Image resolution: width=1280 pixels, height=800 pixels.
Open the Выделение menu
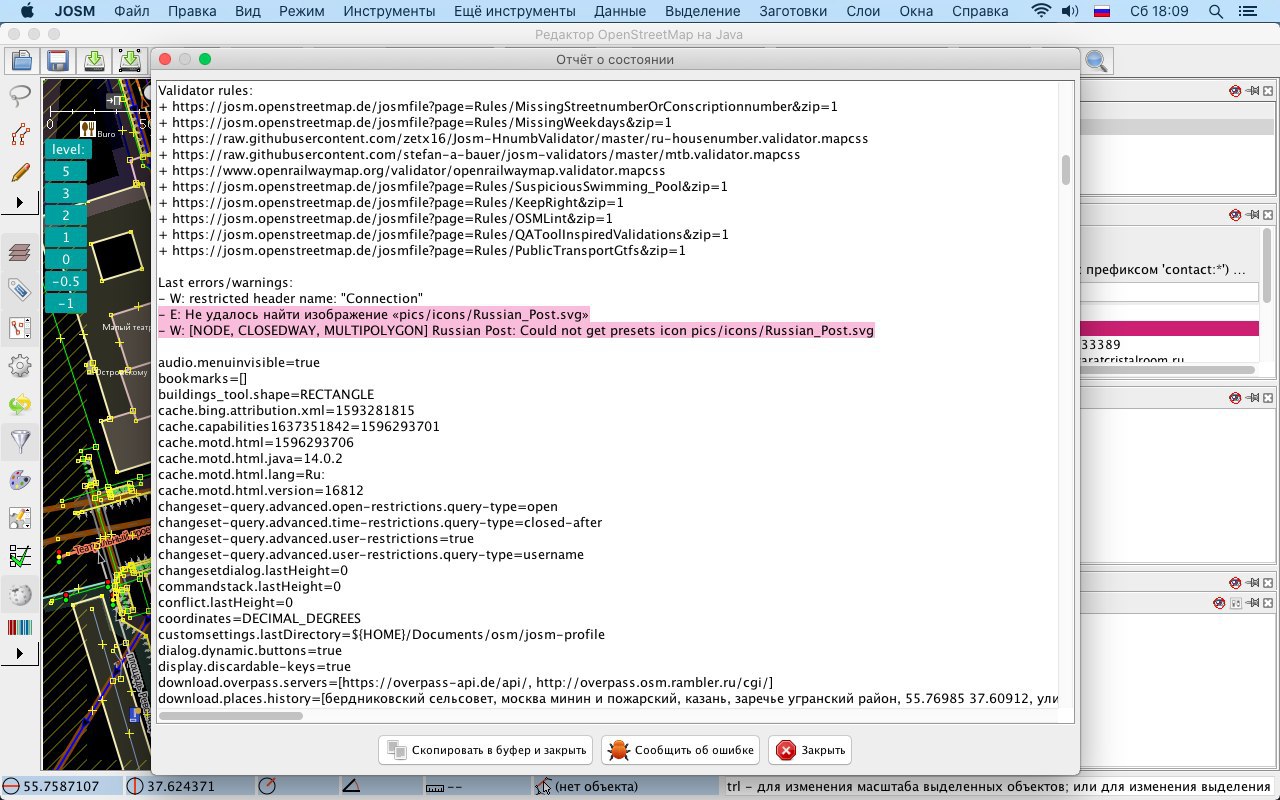[x=702, y=11]
